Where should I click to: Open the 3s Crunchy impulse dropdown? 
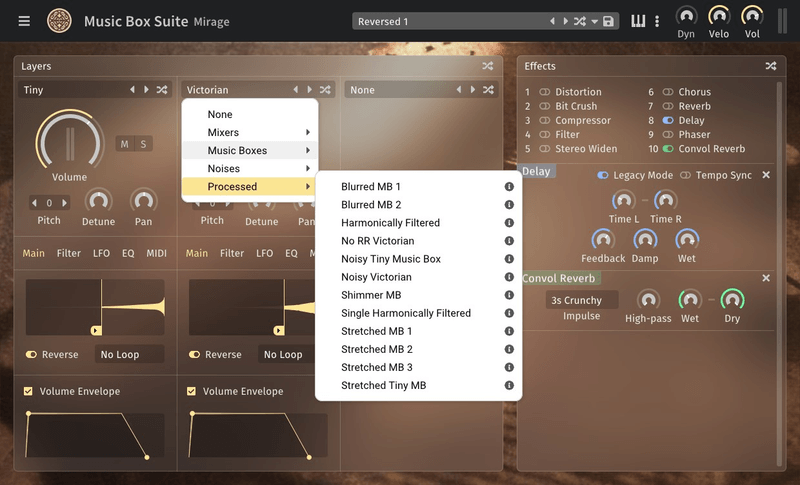tap(582, 300)
